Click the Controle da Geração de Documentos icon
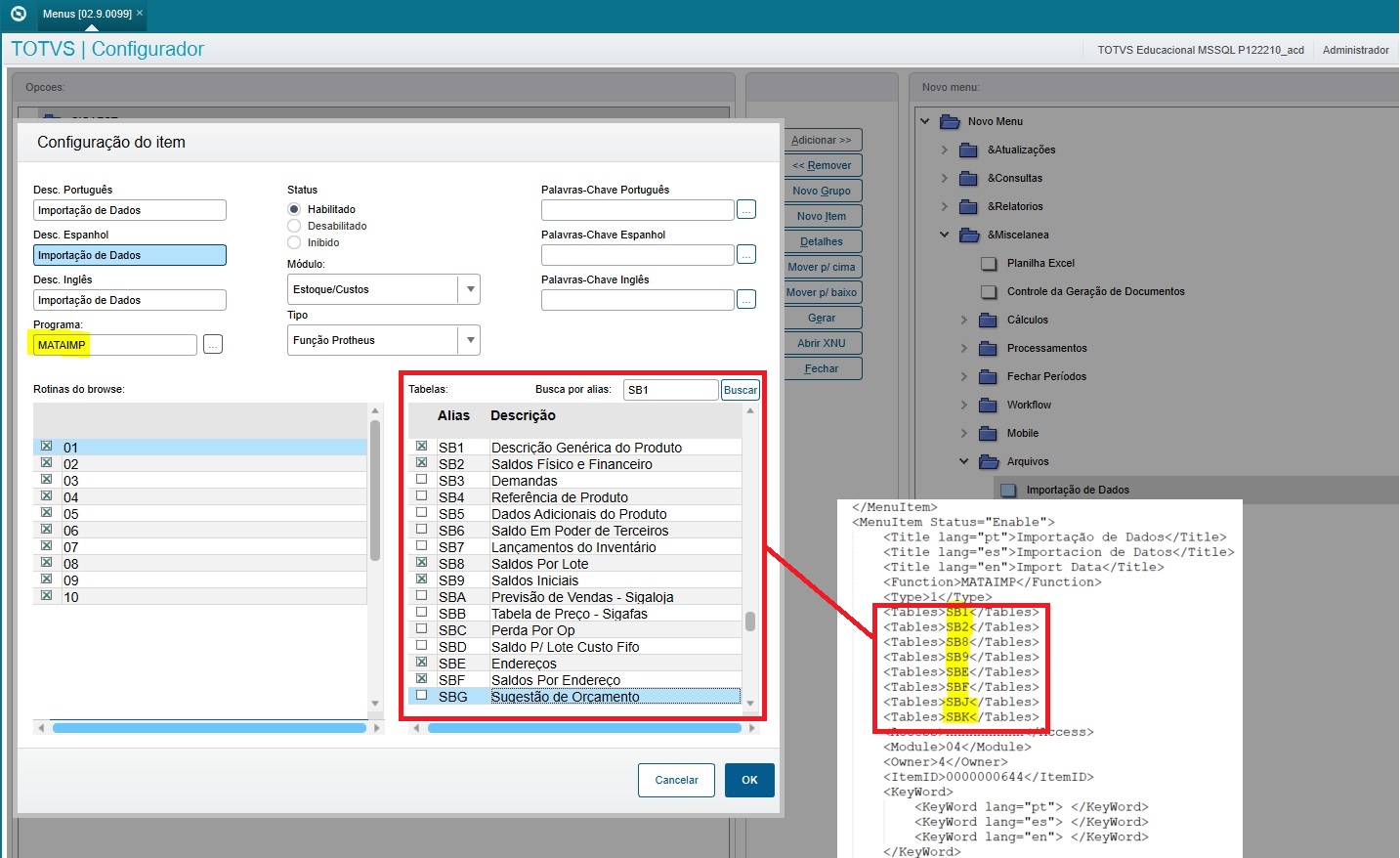Image resolution: width=1400 pixels, height=858 pixels. click(989, 291)
